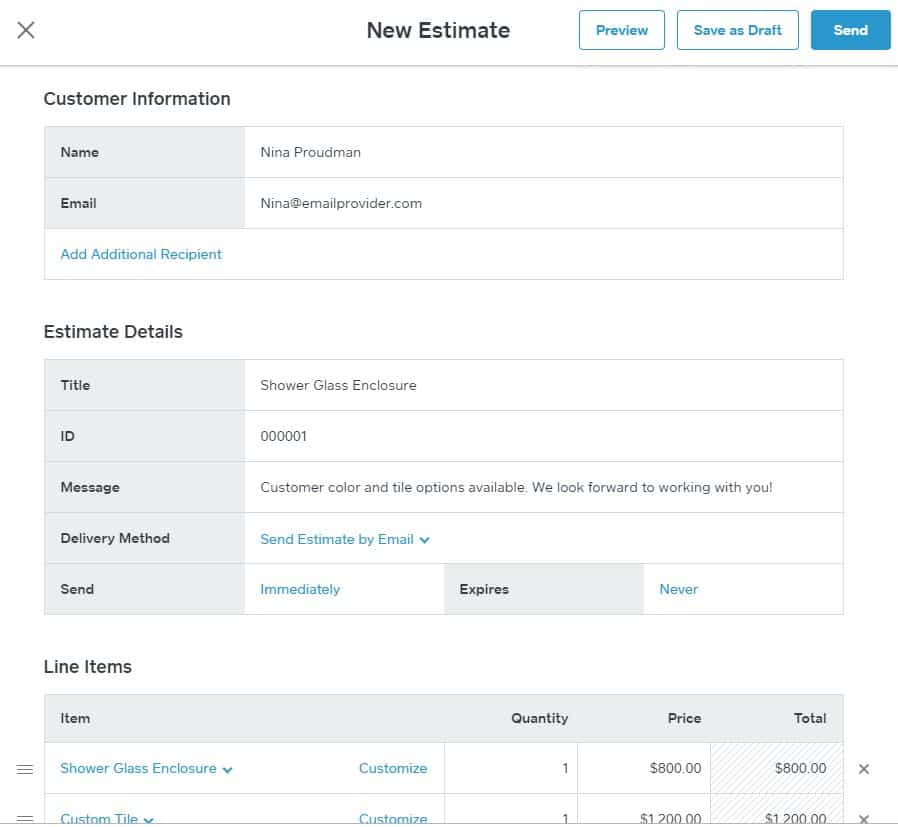Image resolution: width=898 pixels, height=827 pixels.
Task: Click the Estimate Details heading
Action: point(113,332)
